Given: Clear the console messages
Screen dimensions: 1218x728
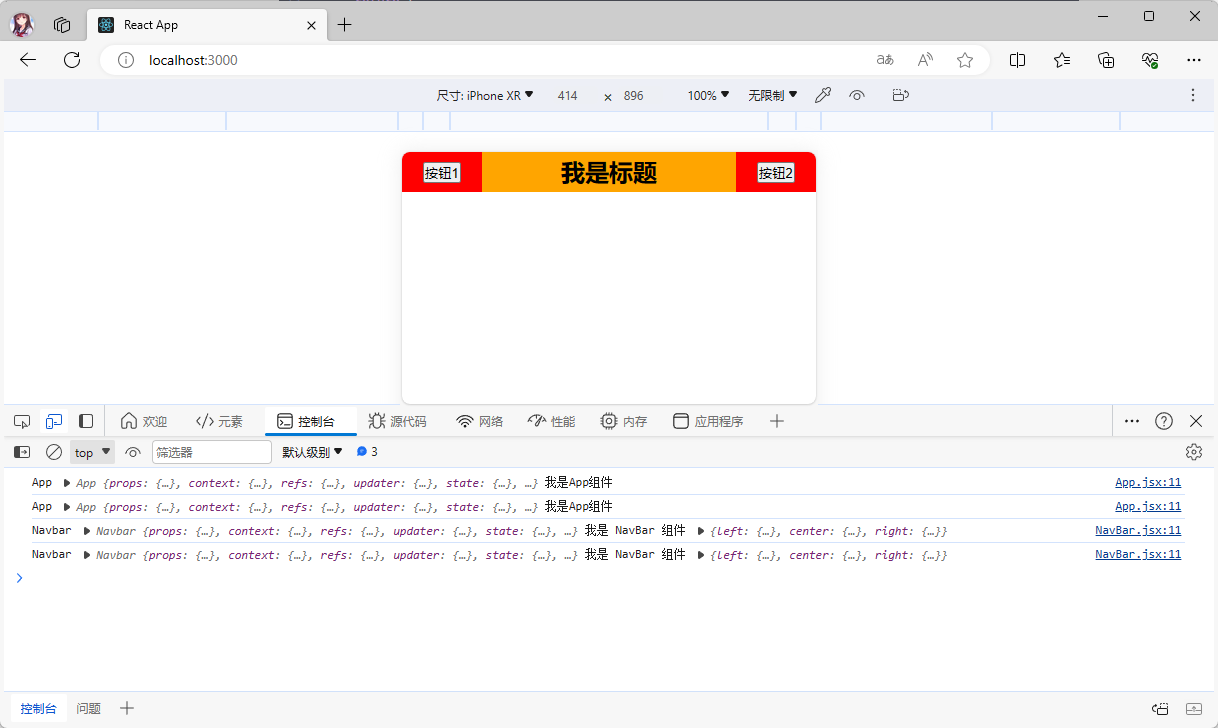Looking at the screenshot, I should [54, 452].
